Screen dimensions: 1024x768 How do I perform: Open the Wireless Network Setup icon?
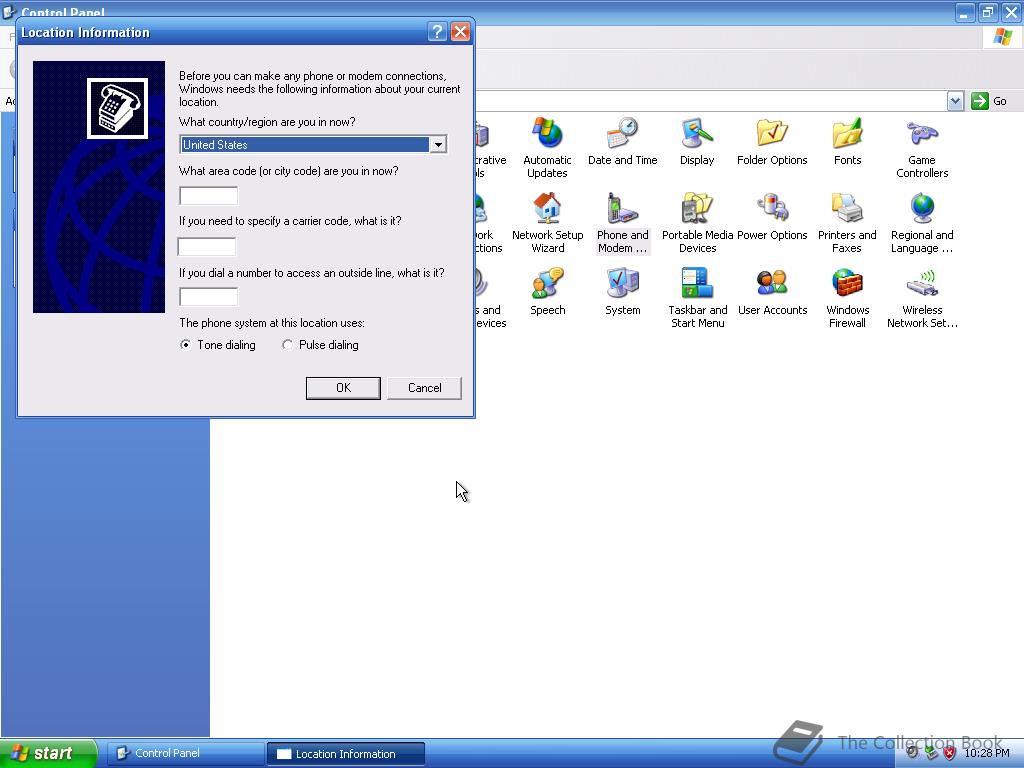click(x=922, y=283)
